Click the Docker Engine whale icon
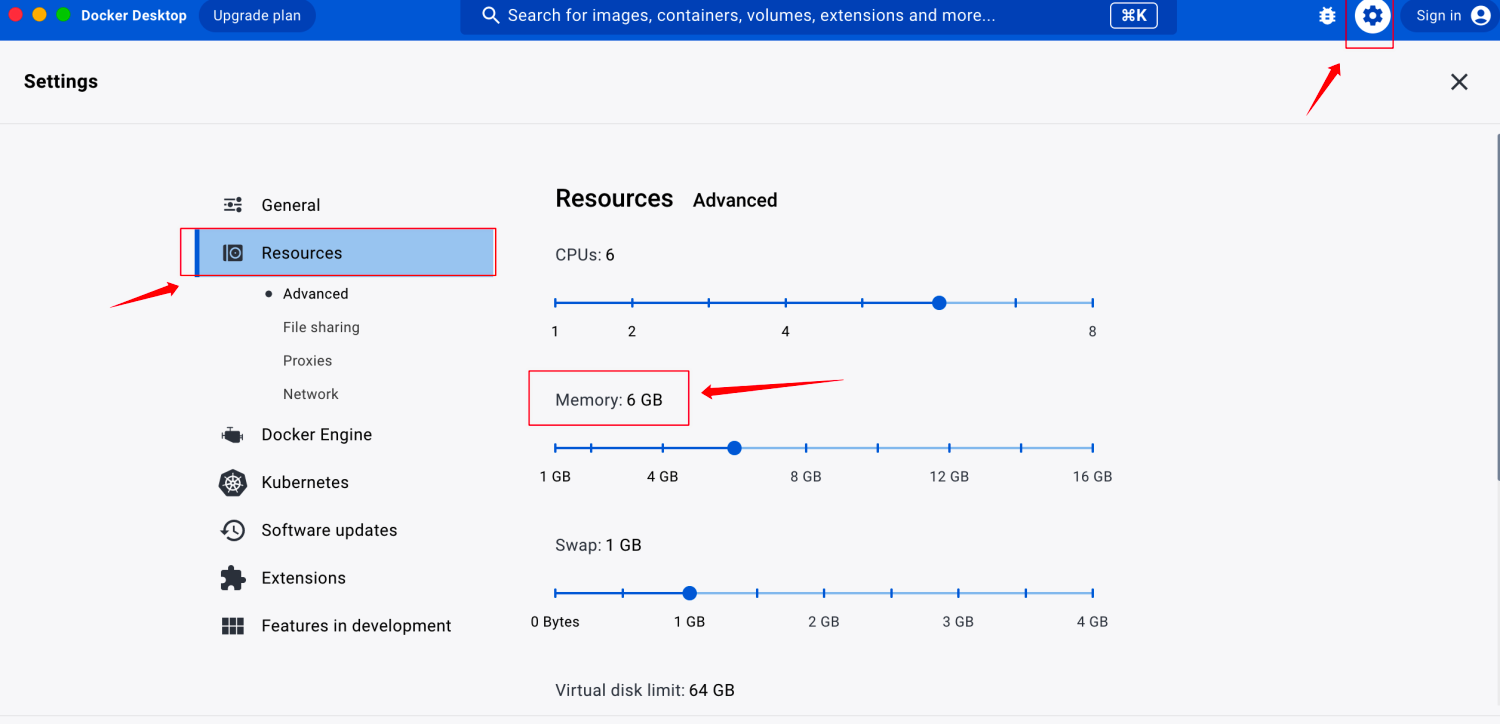1500x724 pixels. [232, 435]
